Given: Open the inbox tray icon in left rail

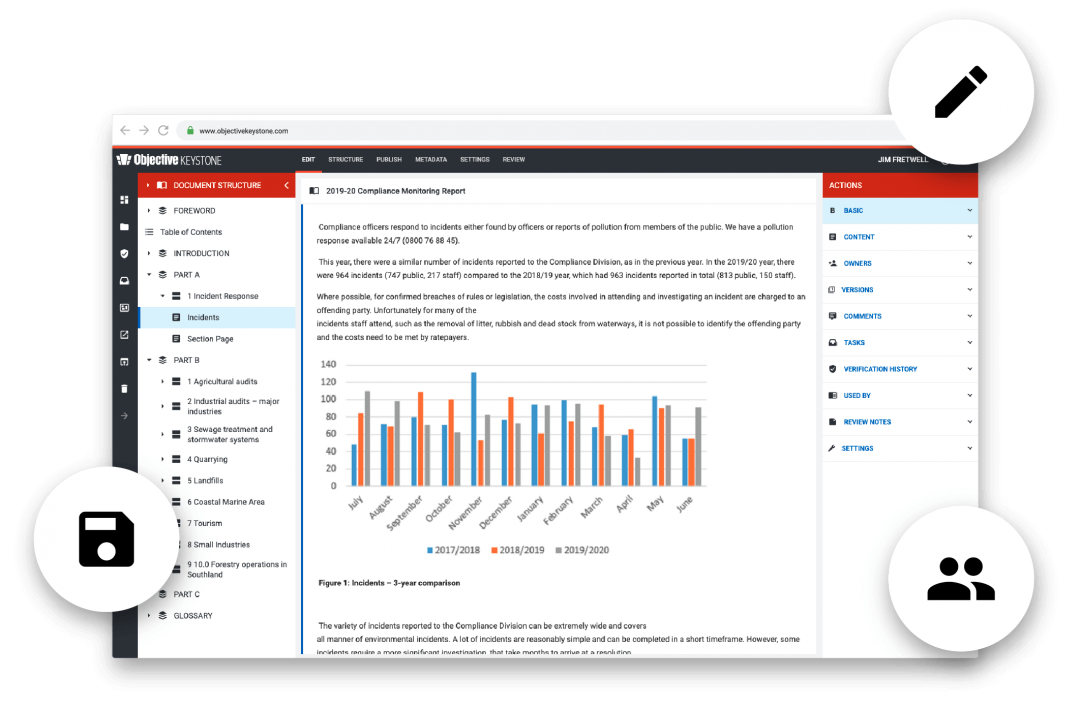Looking at the screenshot, I should (x=123, y=280).
